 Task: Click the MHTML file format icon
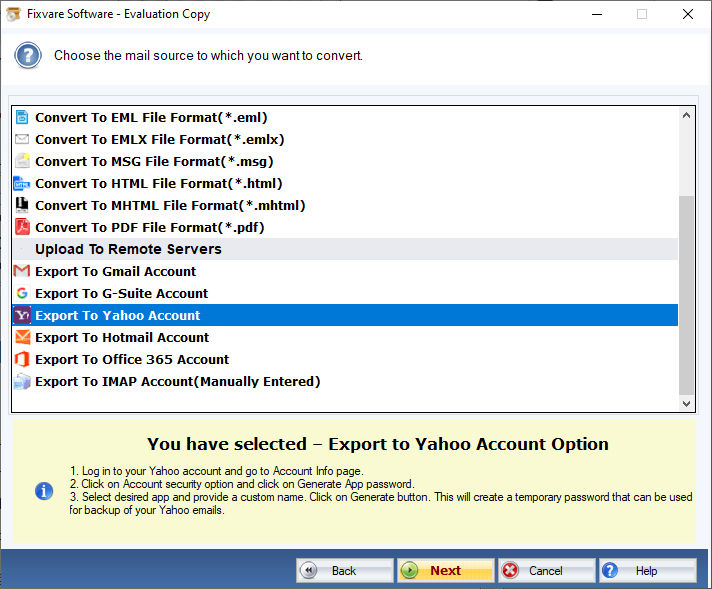[22, 205]
